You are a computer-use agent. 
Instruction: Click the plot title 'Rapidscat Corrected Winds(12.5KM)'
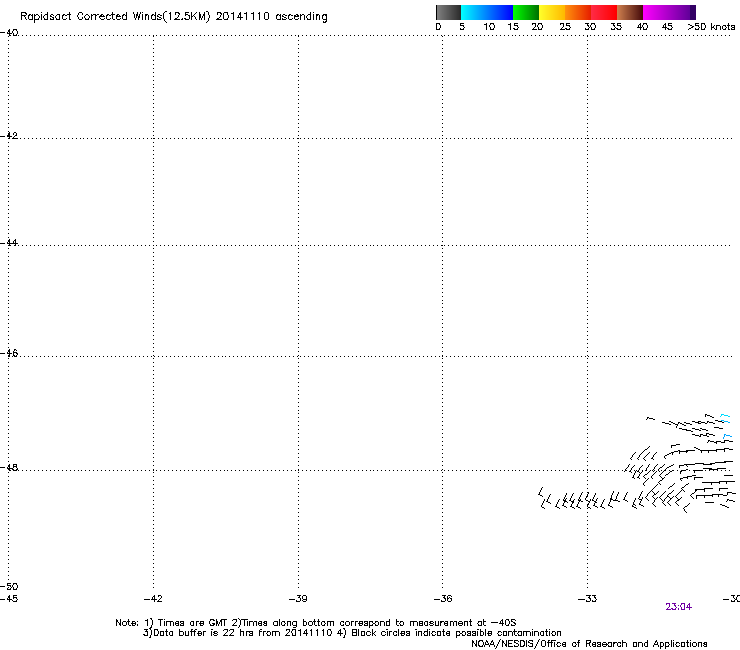click(x=115, y=17)
